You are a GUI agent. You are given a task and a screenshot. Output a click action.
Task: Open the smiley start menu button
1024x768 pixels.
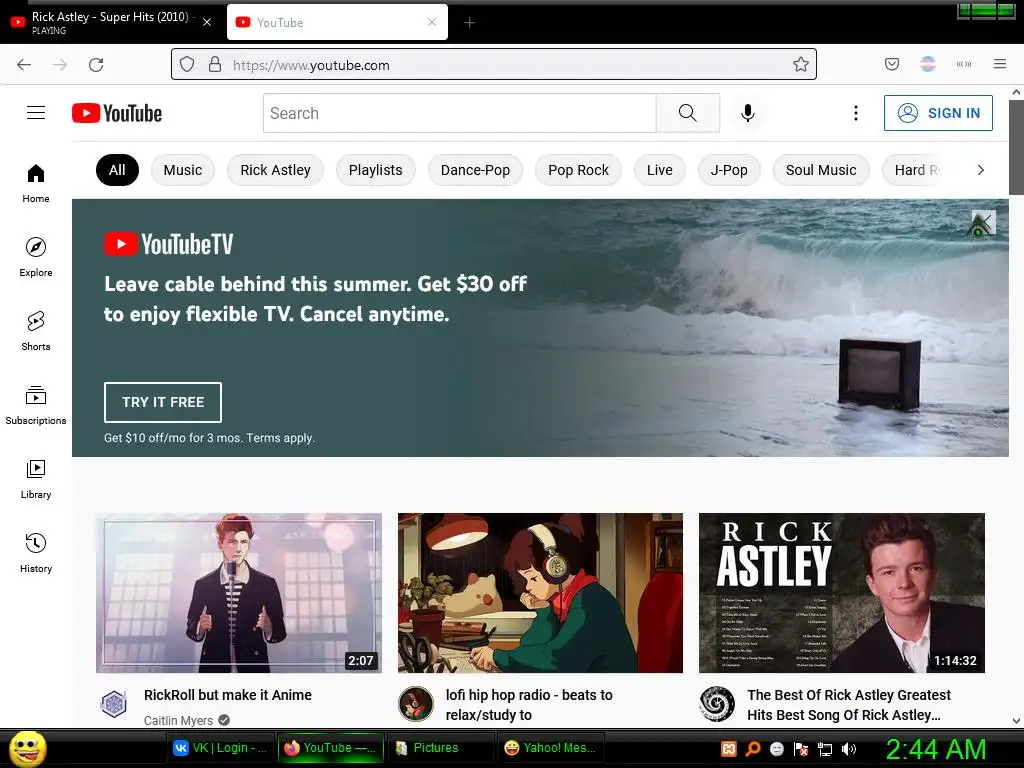click(27, 748)
